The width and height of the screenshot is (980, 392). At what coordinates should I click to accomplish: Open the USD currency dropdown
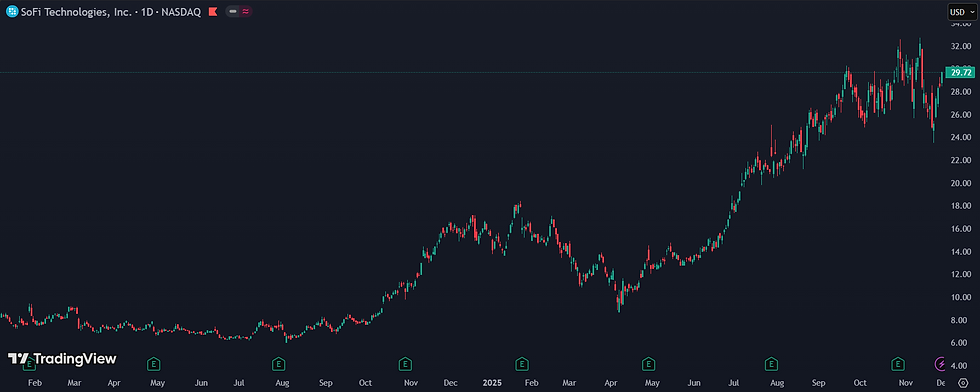pos(961,11)
